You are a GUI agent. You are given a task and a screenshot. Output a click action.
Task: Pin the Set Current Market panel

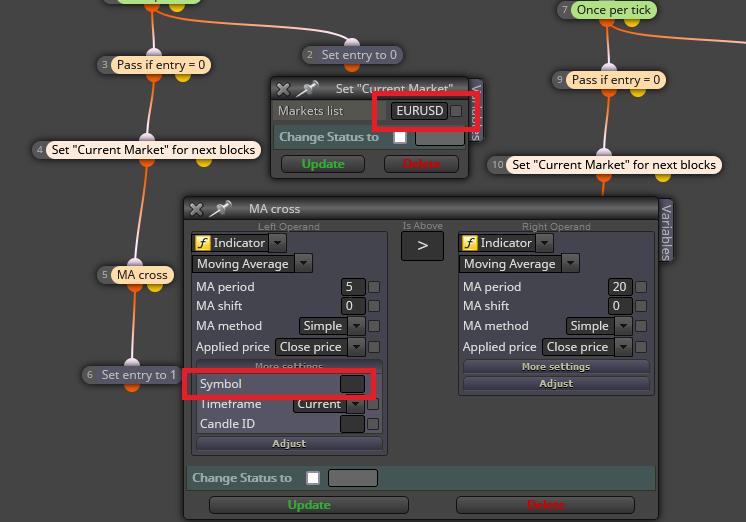pos(307,88)
